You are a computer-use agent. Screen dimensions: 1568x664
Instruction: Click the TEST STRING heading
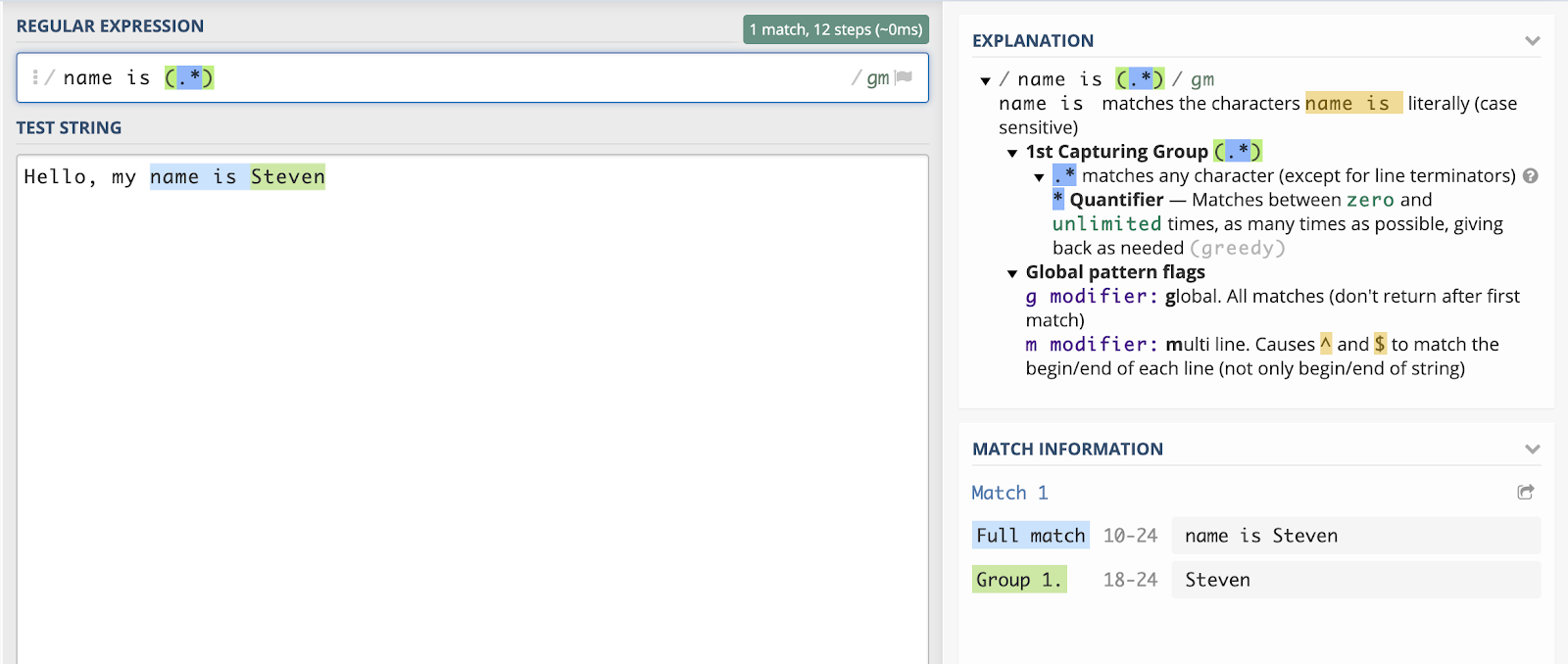point(69,128)
